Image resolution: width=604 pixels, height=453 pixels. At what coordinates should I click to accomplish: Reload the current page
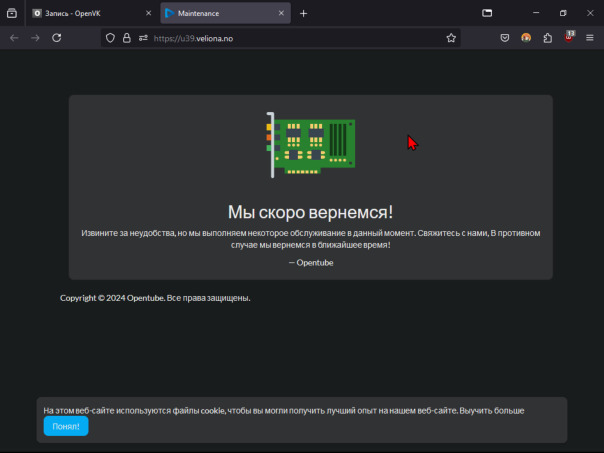(x=57, y=38)
